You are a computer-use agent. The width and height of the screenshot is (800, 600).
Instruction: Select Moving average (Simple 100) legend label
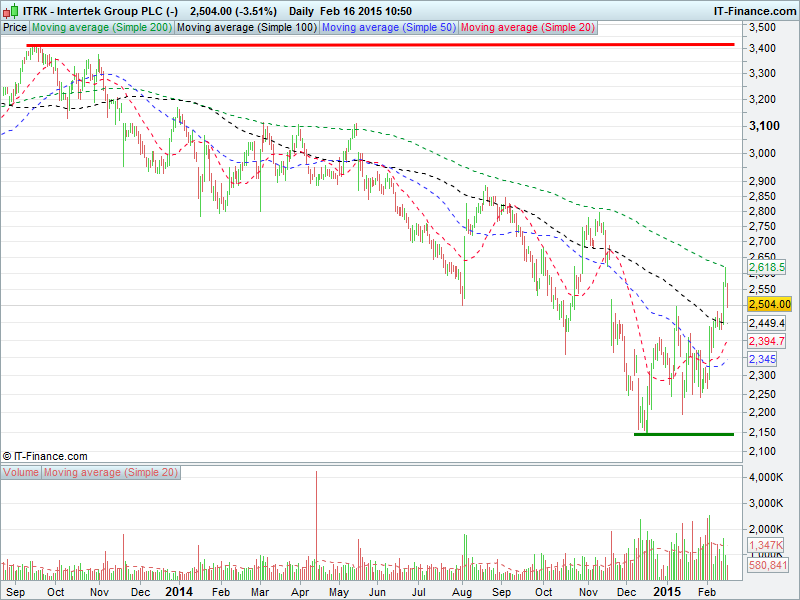(x=247, y=28)
